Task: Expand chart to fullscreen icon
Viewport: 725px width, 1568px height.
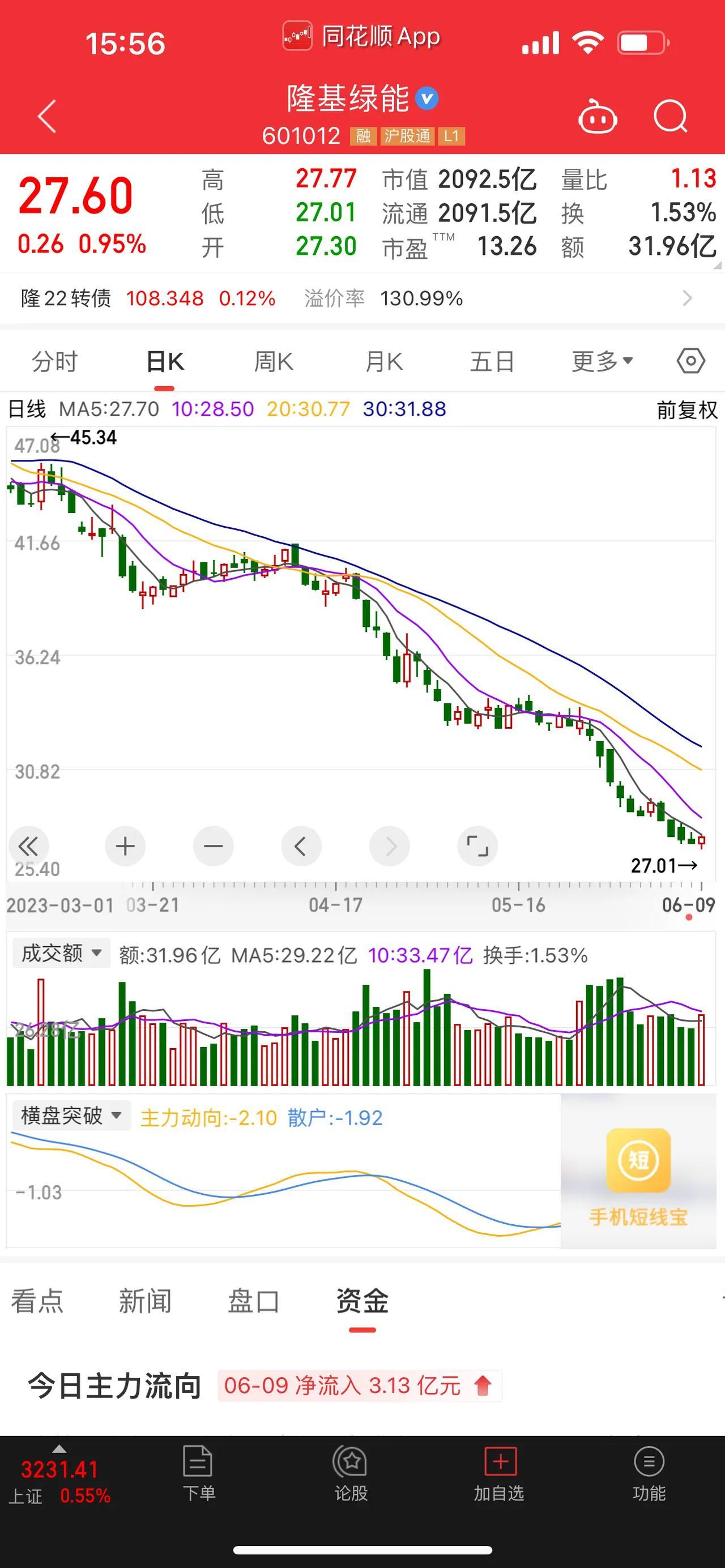Action: pos(477,846)
